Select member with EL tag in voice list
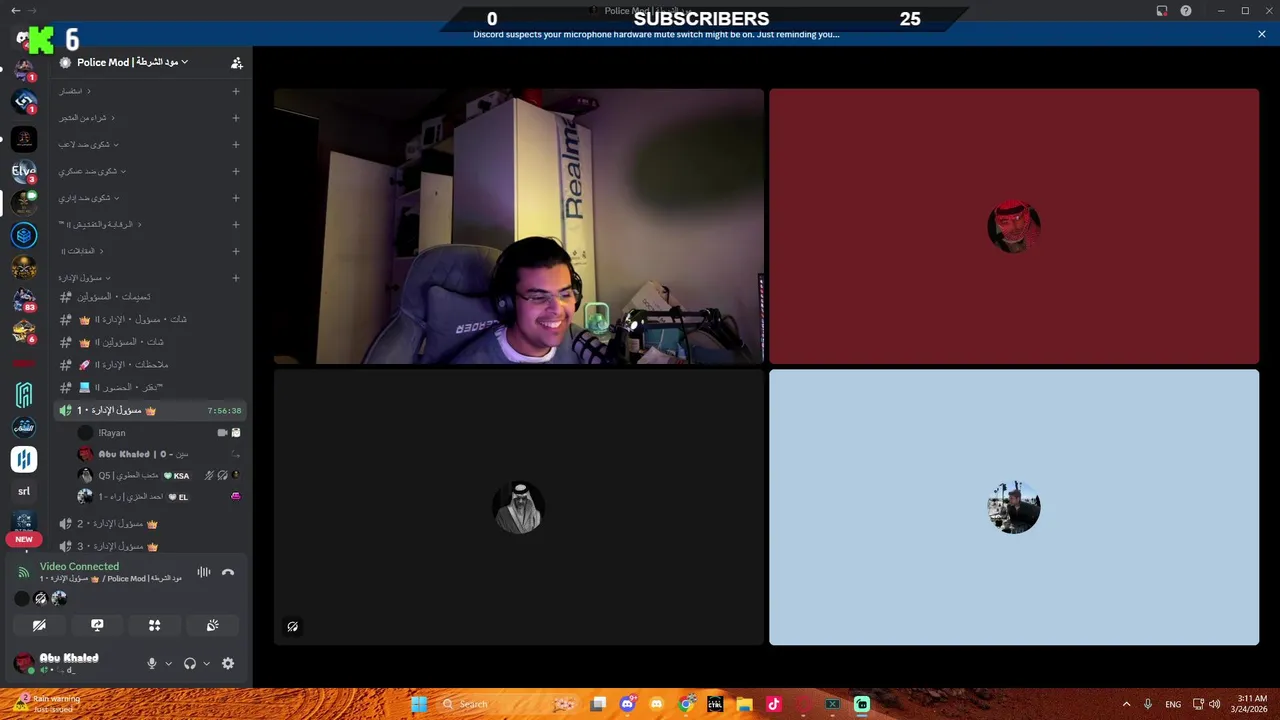This screenshot has width=1280, height=720. click(160, 497)
